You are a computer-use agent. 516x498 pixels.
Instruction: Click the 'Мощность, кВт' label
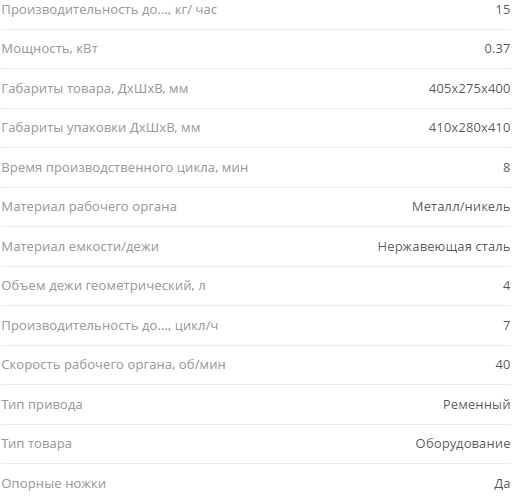click(50, 49)
